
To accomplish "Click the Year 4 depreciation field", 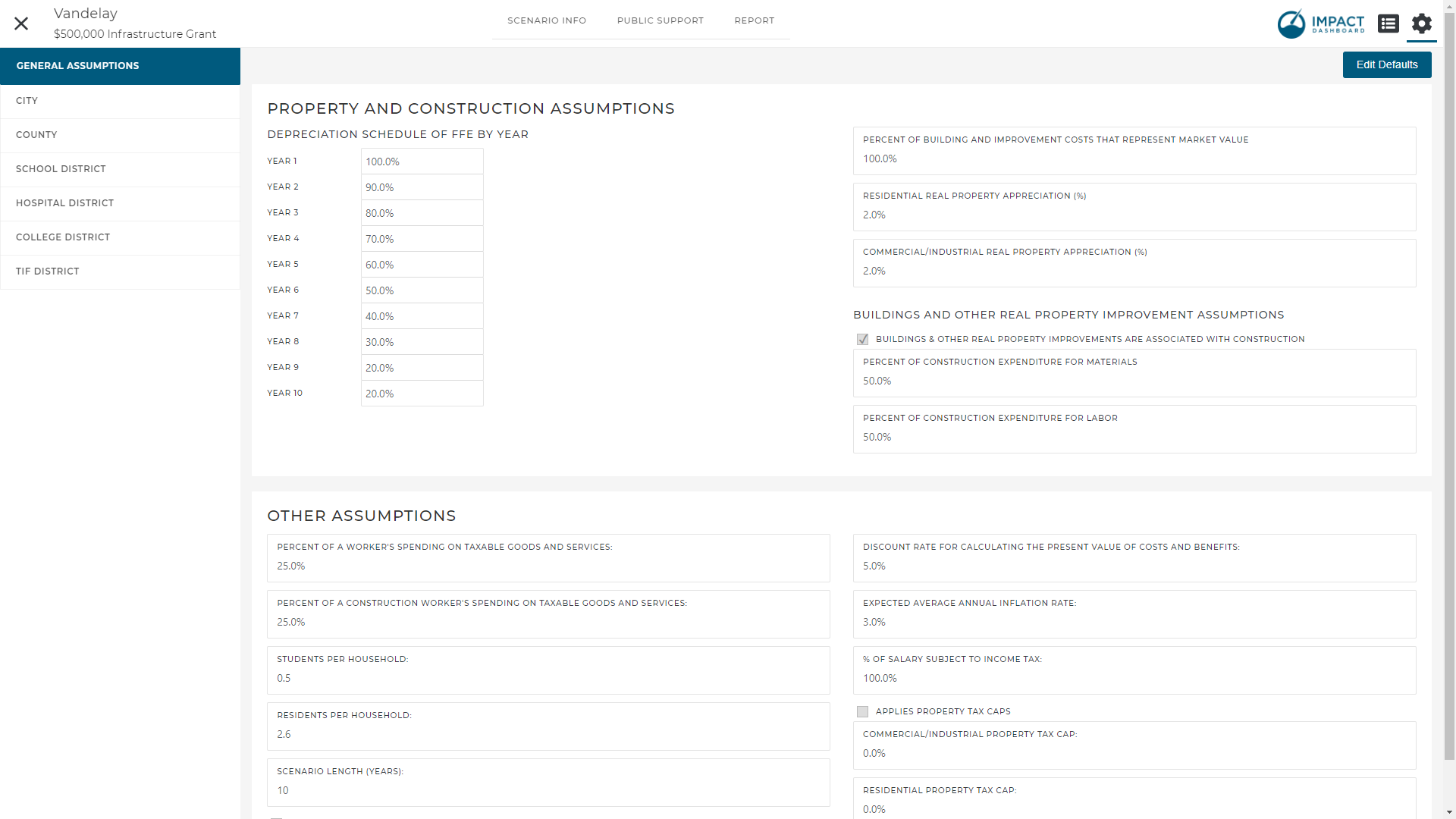I will click(x=422, y=239).
